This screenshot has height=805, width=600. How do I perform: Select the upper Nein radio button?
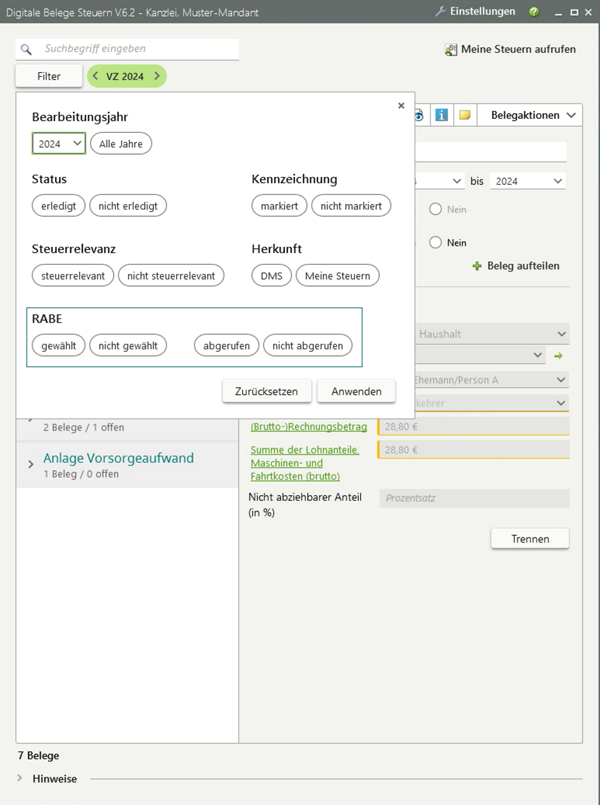click(x=436, y=209)
